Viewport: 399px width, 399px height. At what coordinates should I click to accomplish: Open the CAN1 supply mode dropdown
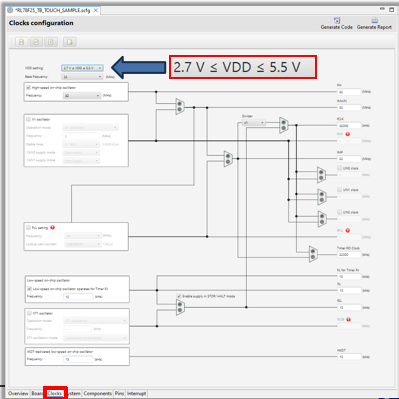coord(81,161)
